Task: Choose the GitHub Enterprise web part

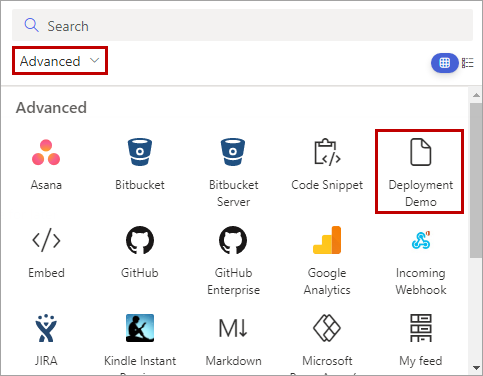Action: (233, 261)
